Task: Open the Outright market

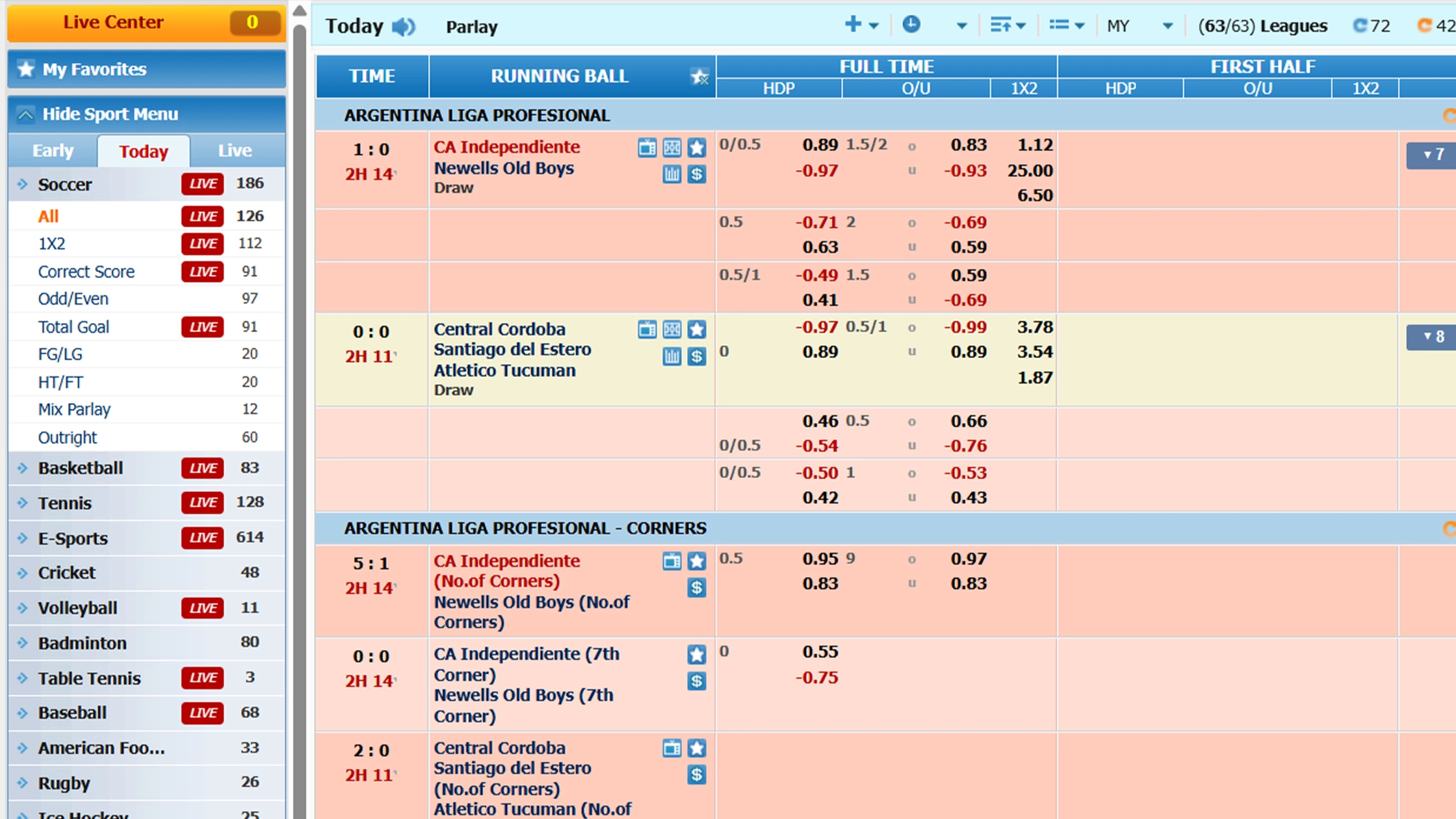Action: pos(146,437)
